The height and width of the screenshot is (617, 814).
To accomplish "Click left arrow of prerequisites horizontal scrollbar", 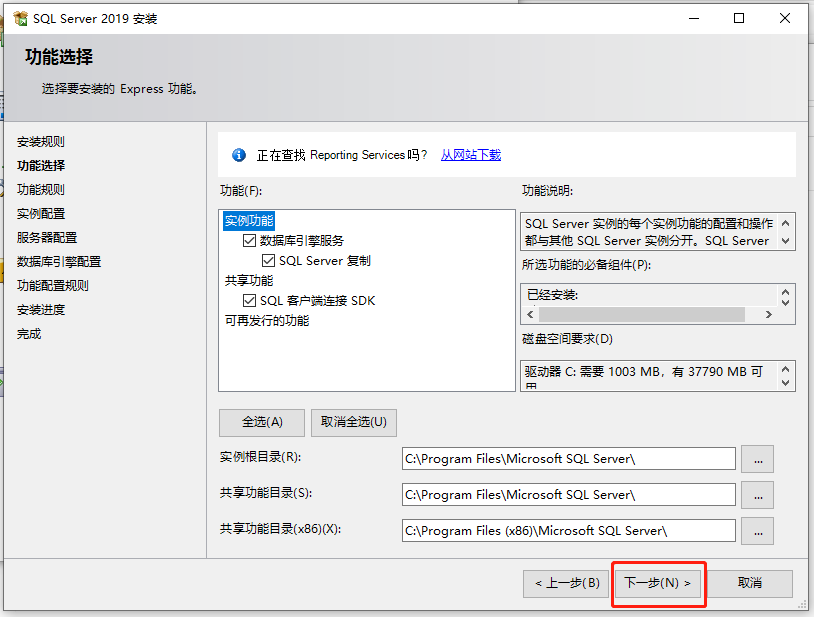I will [530, 314].
